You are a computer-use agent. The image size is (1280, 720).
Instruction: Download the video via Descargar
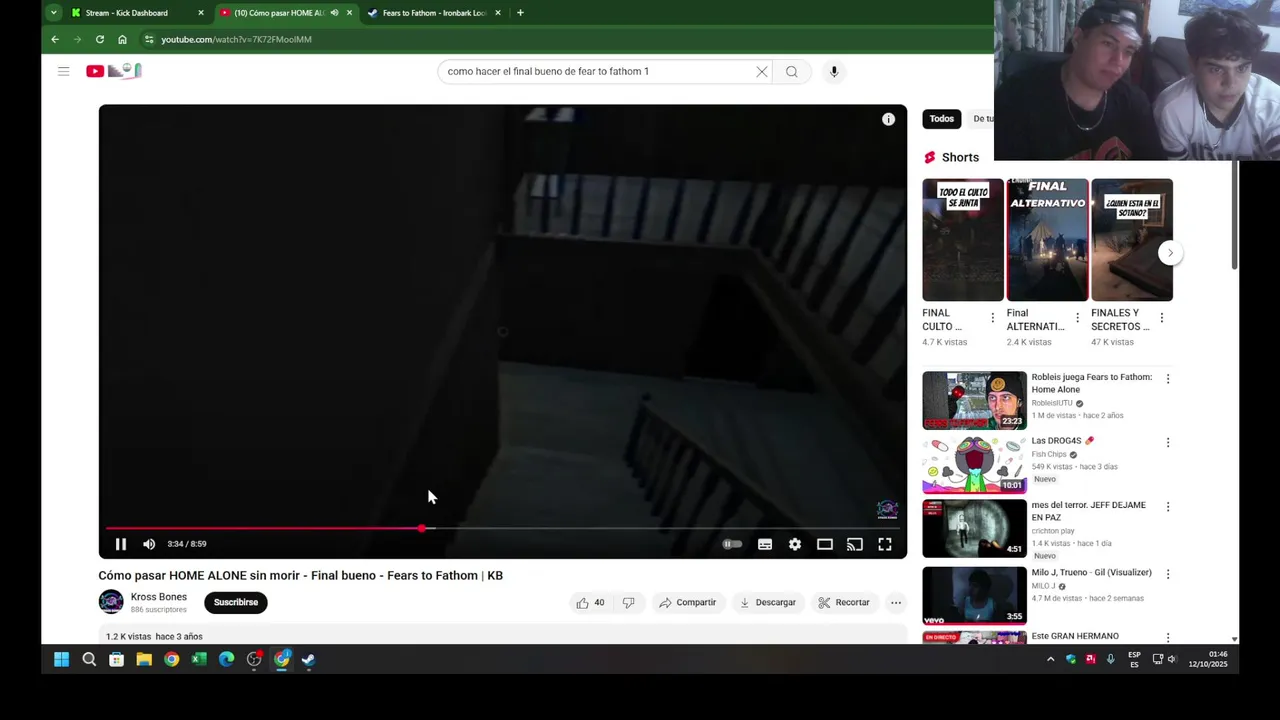pyautogui.click(x=768, y=602)
